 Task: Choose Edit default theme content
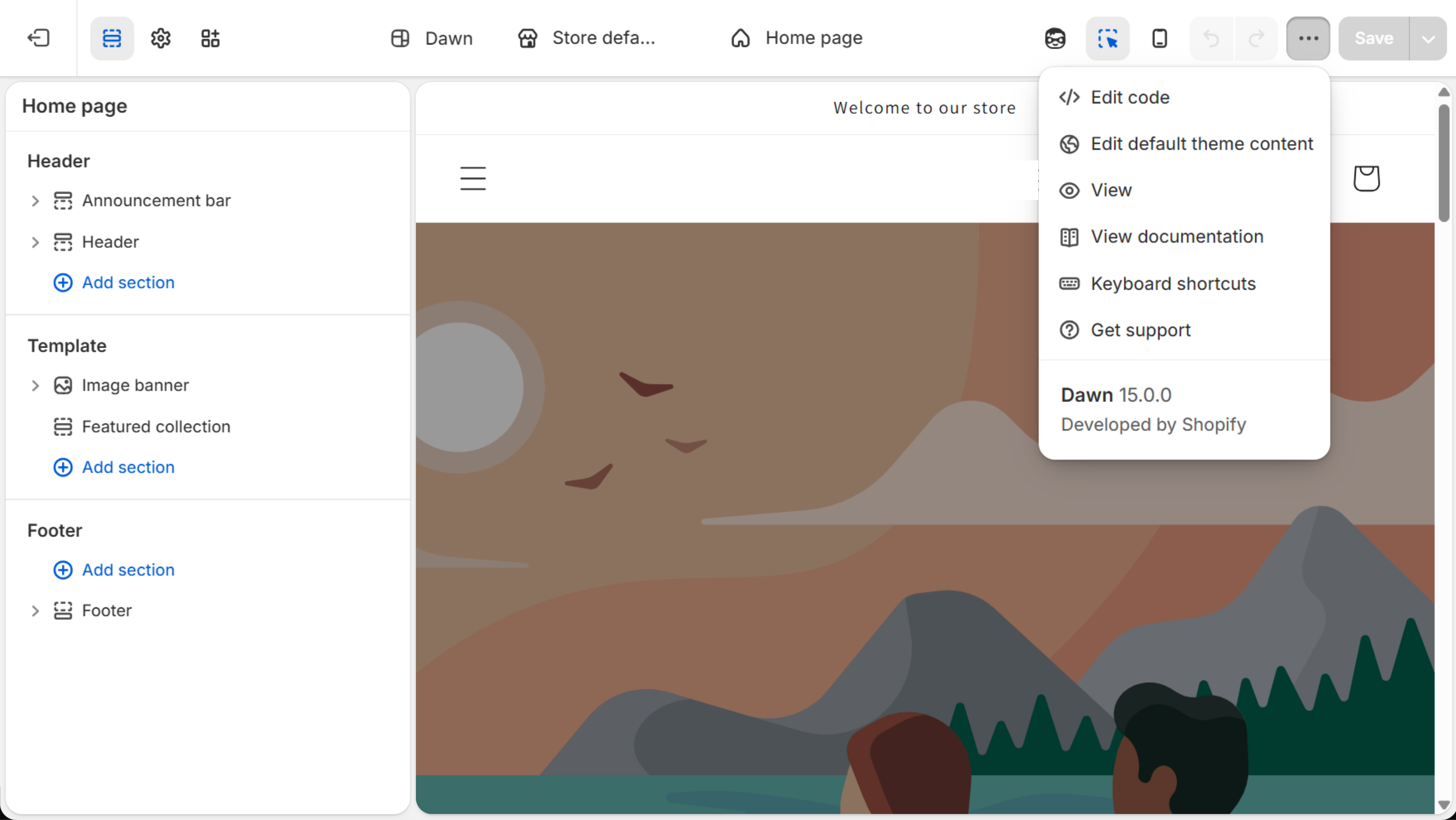tap(1184, 143)
